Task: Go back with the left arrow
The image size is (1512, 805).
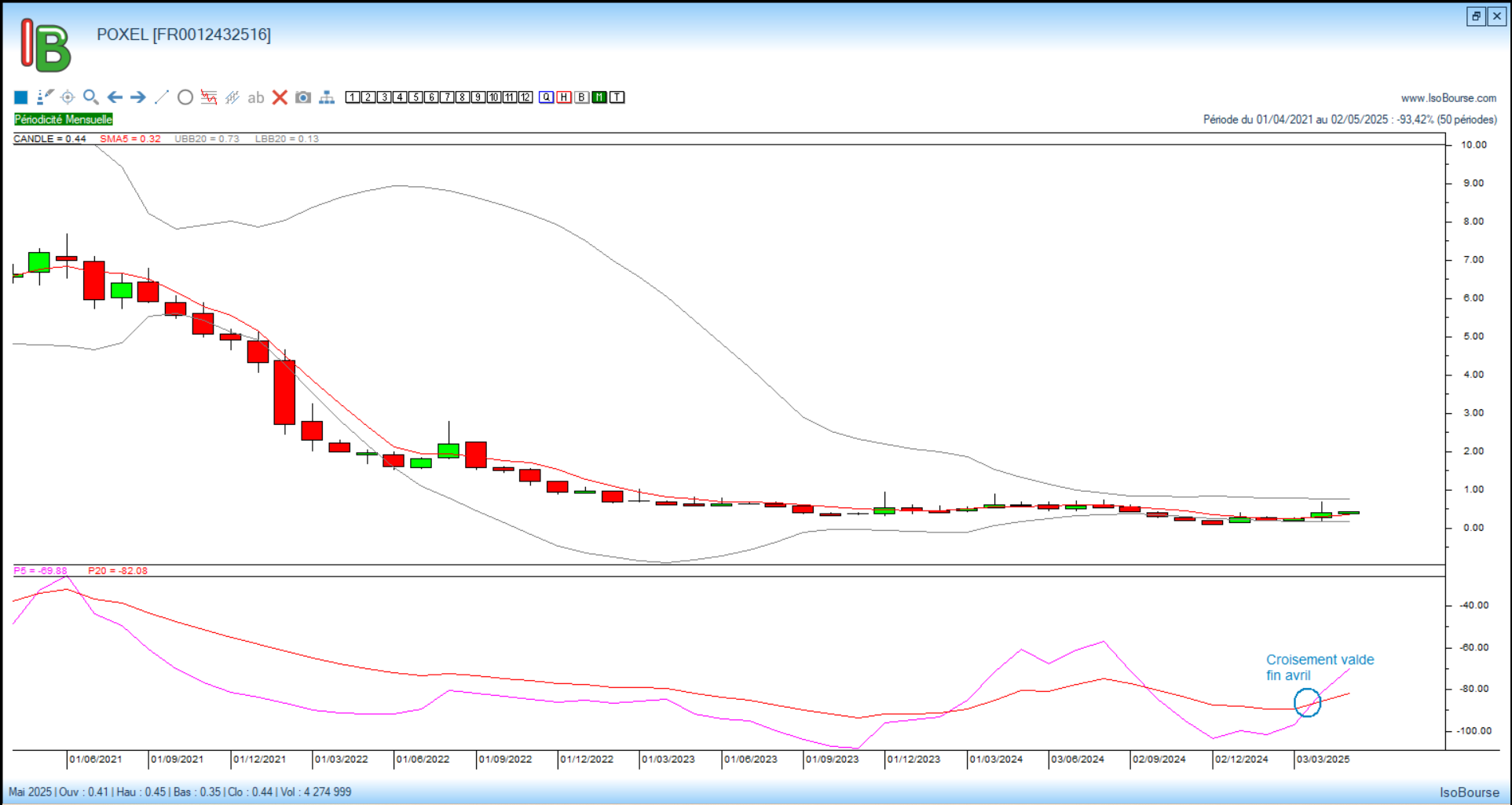Action: tap(115, 97)
